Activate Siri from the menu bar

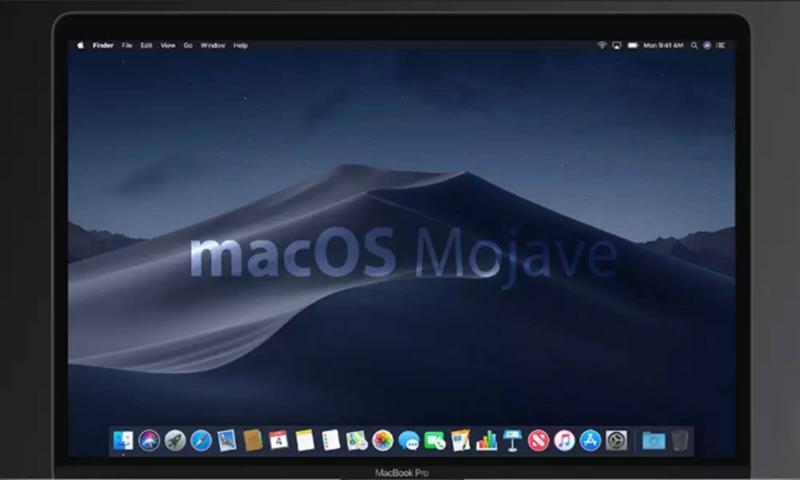coord(707,45)
